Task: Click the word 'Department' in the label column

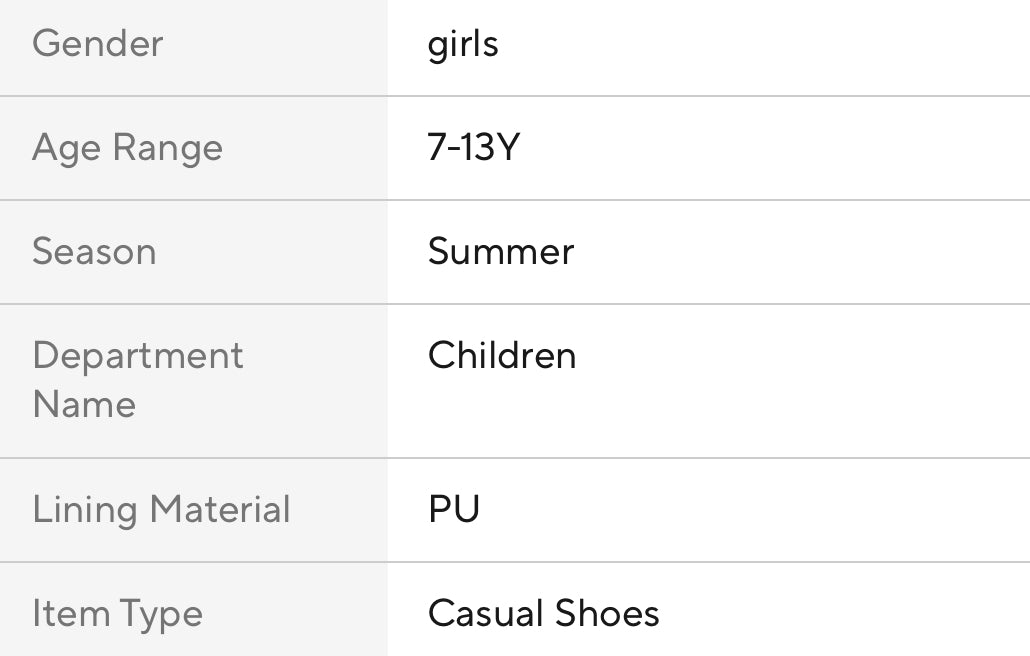Action: click(138, 356)
